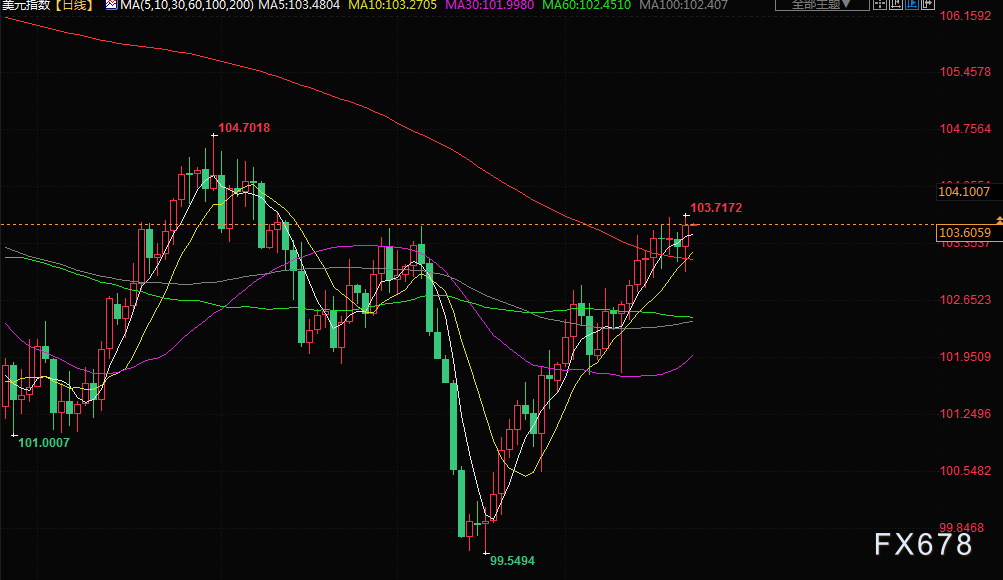1003x580 pixels.
Task: Activate the blue highlighted play-arrow chart icon
Action: (912, 4)
